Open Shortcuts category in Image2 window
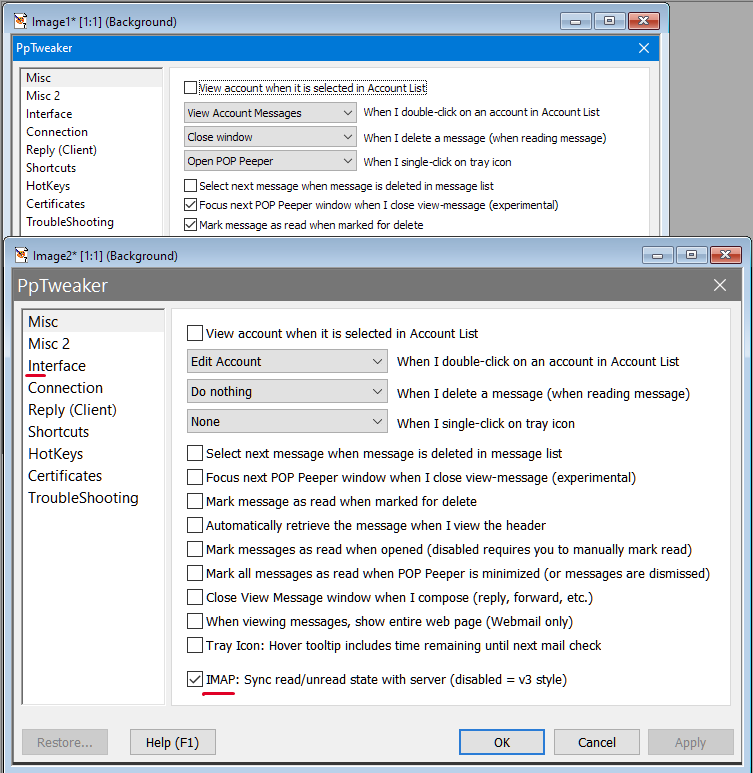The height and width of the screenshot is (773, 753). (x=93, y=432)
